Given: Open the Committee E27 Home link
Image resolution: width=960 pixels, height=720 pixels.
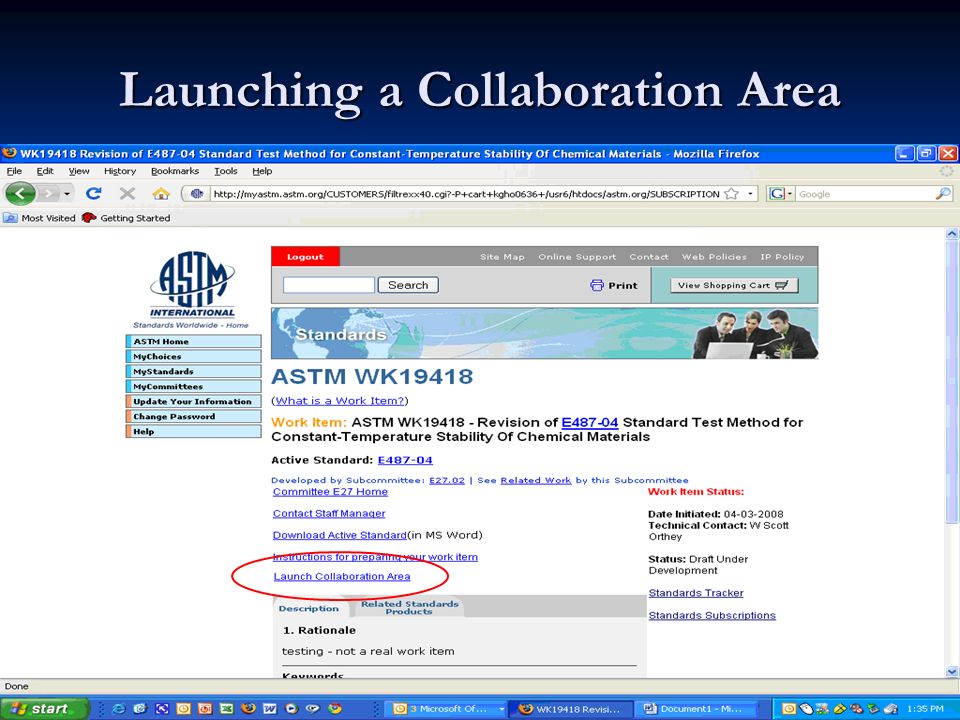Looking at the screenshot, I should [330, 492].
